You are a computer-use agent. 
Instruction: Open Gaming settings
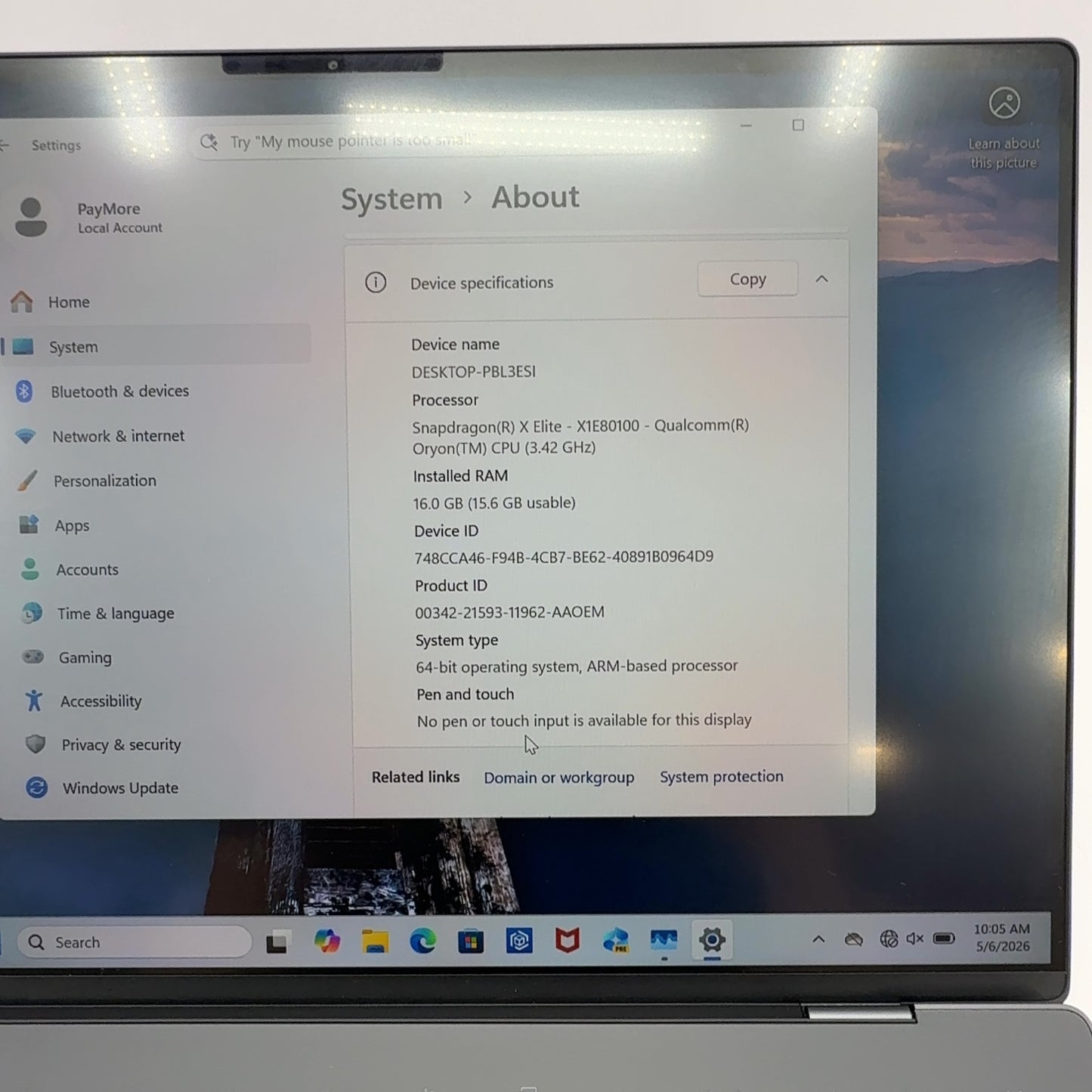pos(85,657)
